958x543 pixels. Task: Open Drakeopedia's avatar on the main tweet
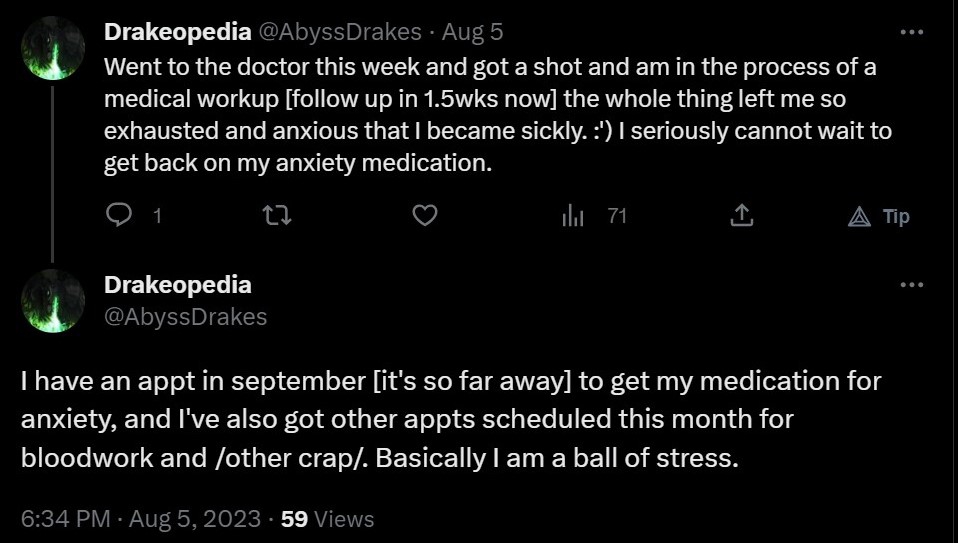point(53,301)
